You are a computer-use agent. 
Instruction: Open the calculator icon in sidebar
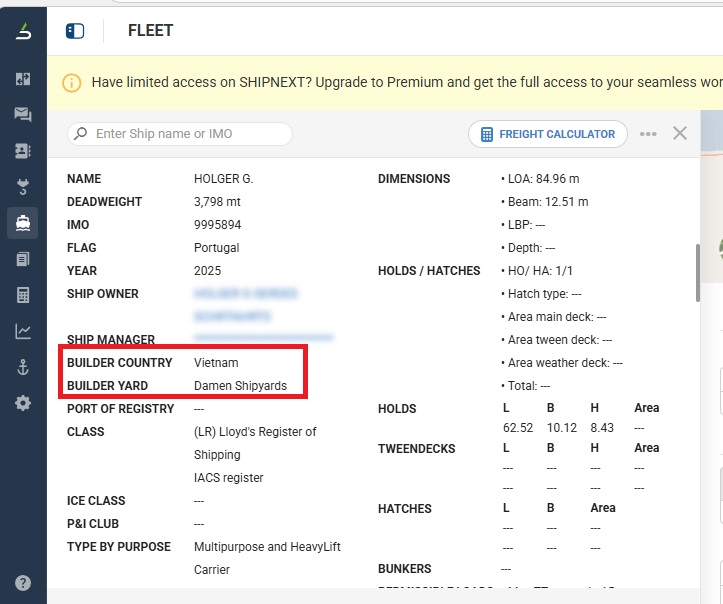(22, 295)
